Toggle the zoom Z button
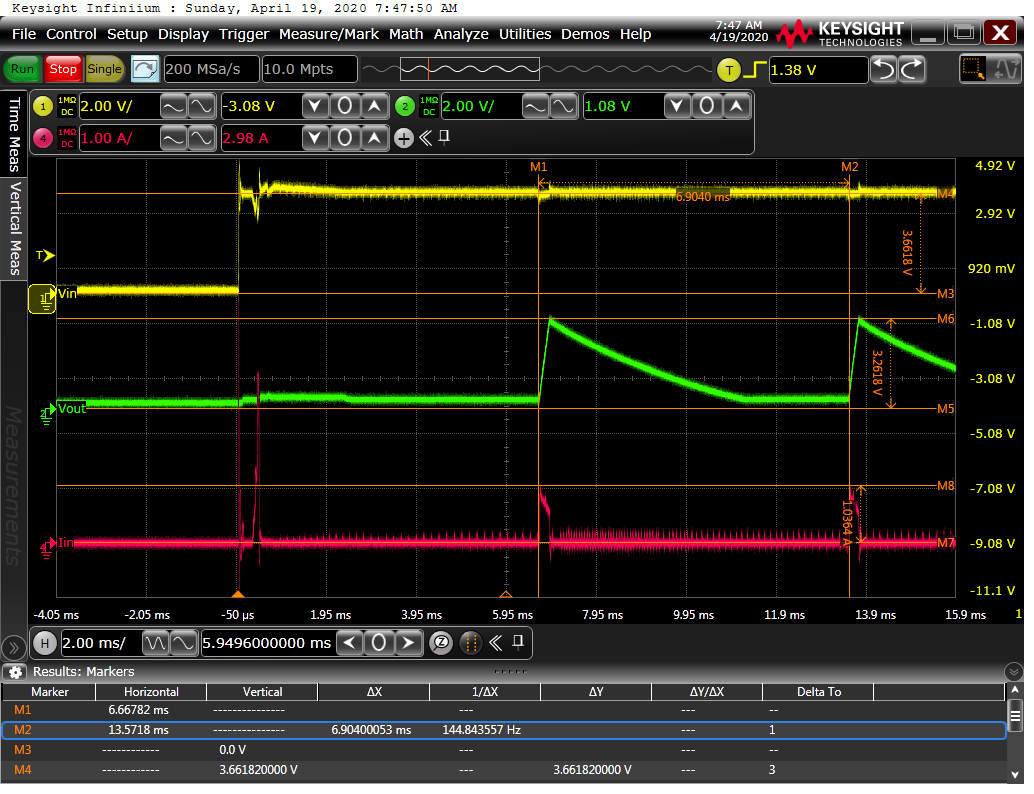This screenshot has width=1034, height=794. pyautogui.click(x=441, y=643)
